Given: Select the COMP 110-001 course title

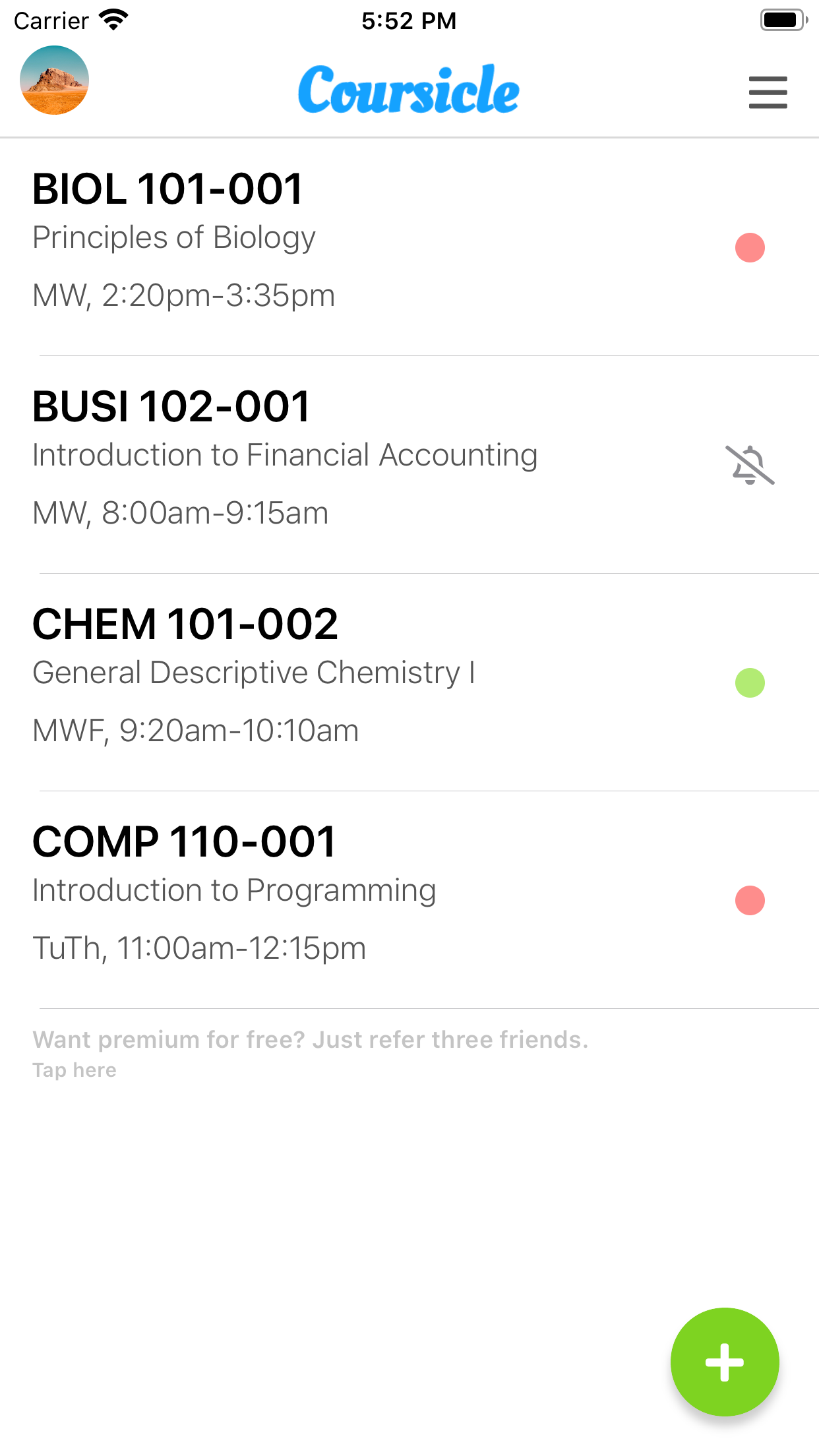Looking at the screenshot, I should (184, 841).
